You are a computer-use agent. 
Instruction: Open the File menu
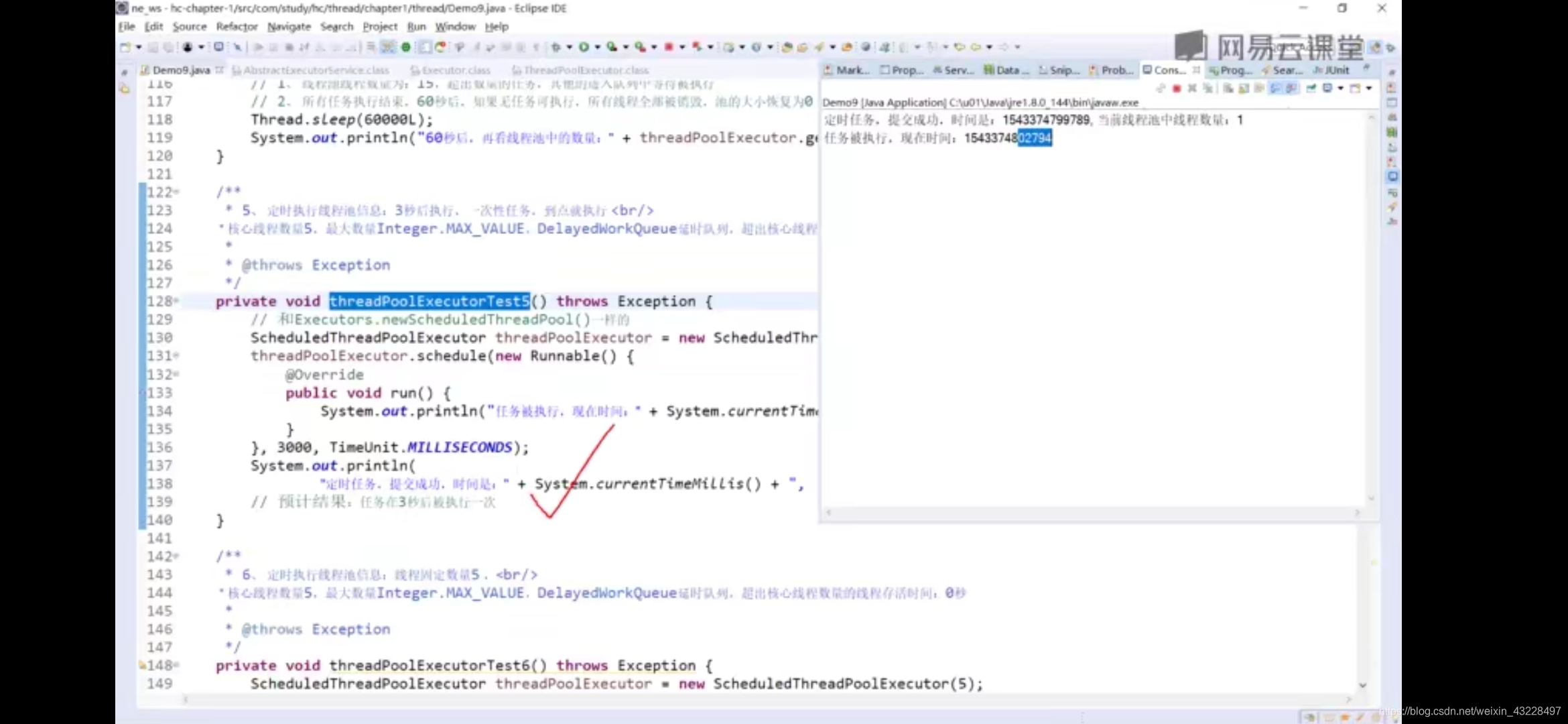pyautogui.click(x=127, y=27)
